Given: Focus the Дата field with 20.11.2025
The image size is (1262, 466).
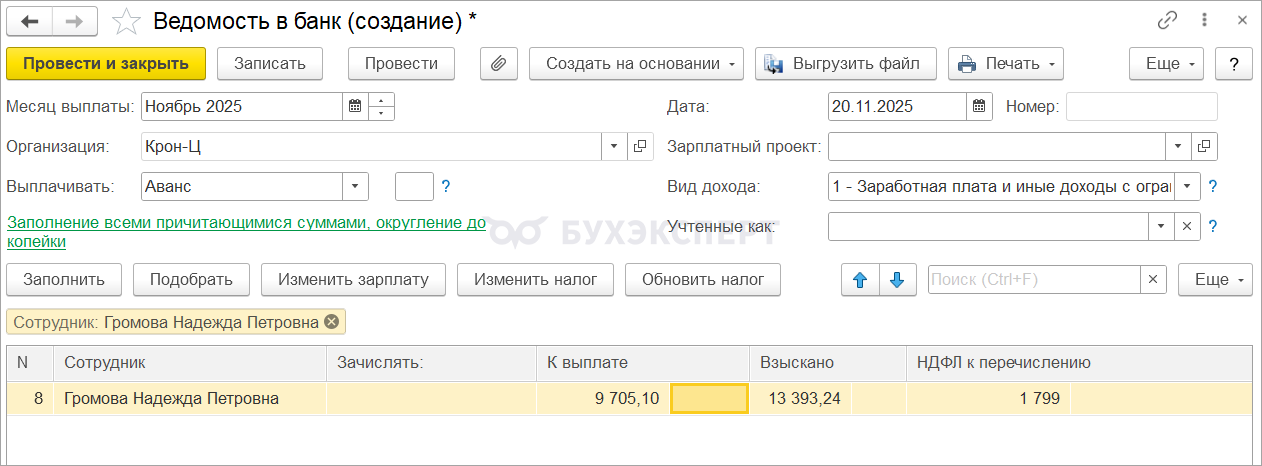Looking at the screenshot, I should pyautogui.click(x=897, y=106).
